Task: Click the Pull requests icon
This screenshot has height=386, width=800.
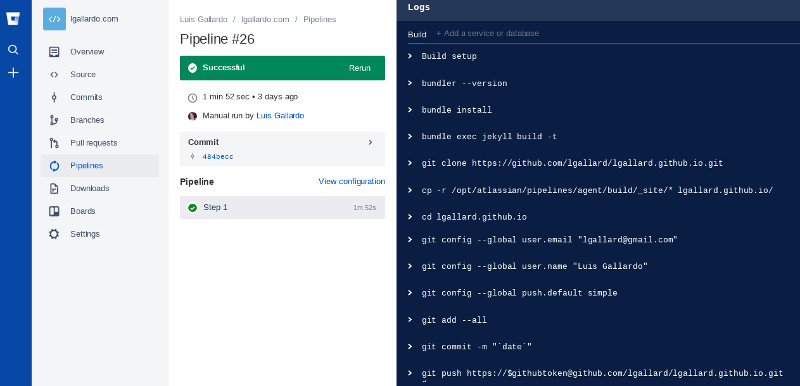Action: coord(54,143)
